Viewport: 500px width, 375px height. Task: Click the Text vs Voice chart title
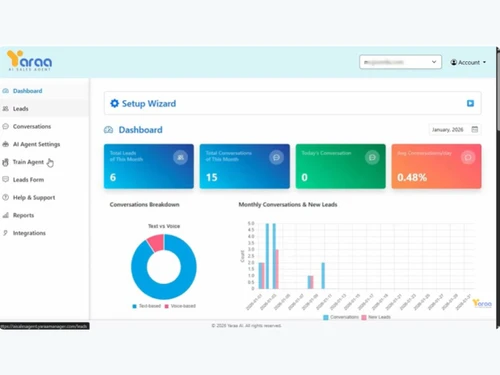[x=164, y=226]
